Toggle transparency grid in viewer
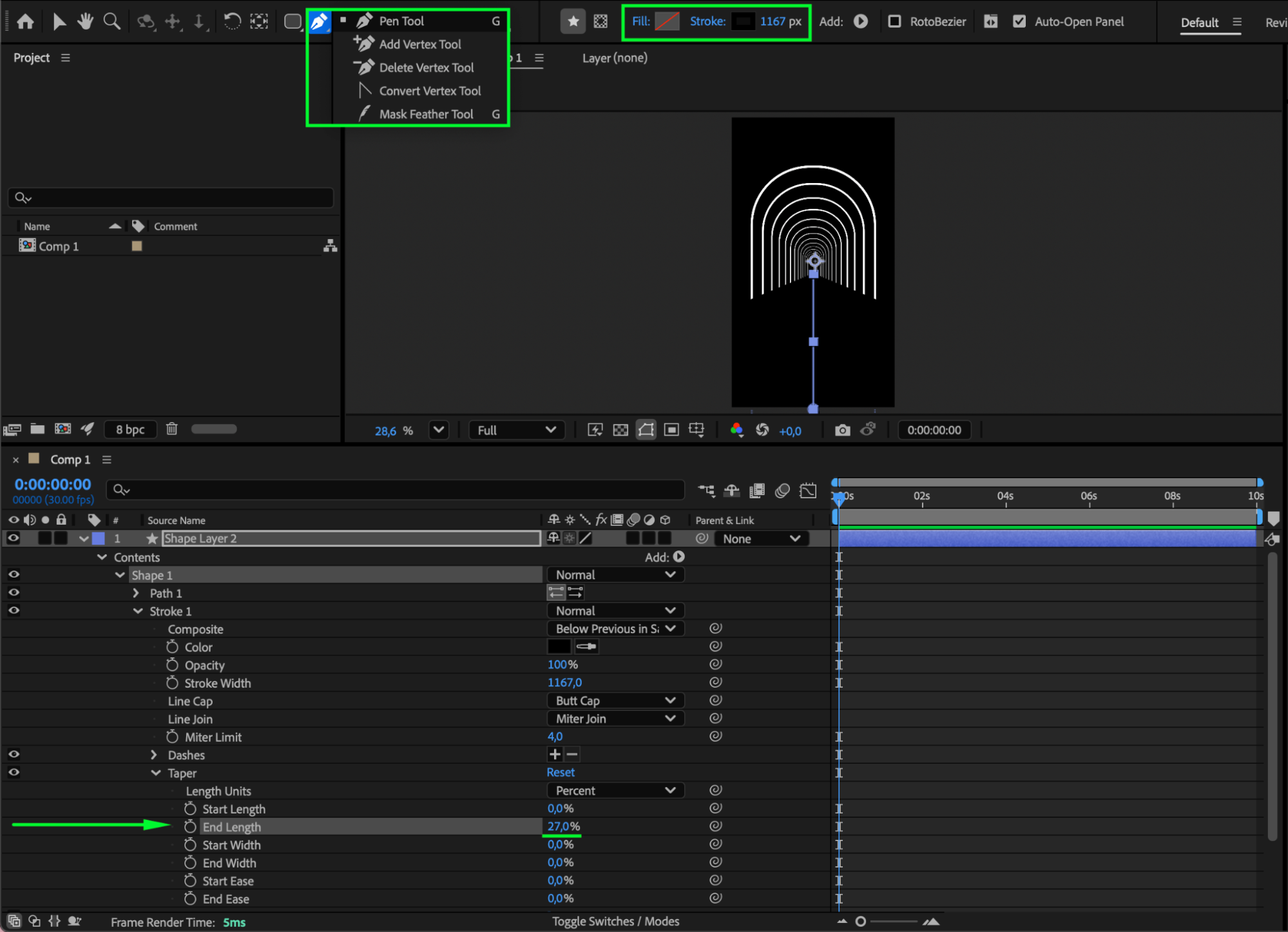1288x932 pixels. [620, 430]
